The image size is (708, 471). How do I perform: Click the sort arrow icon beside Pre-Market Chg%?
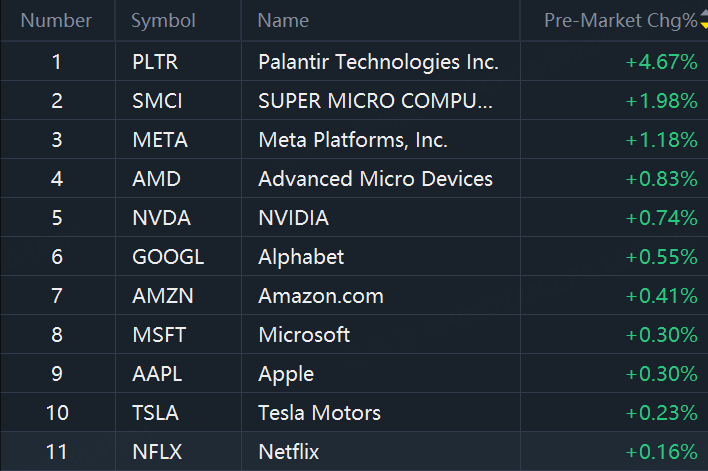[x=703, y=20]
